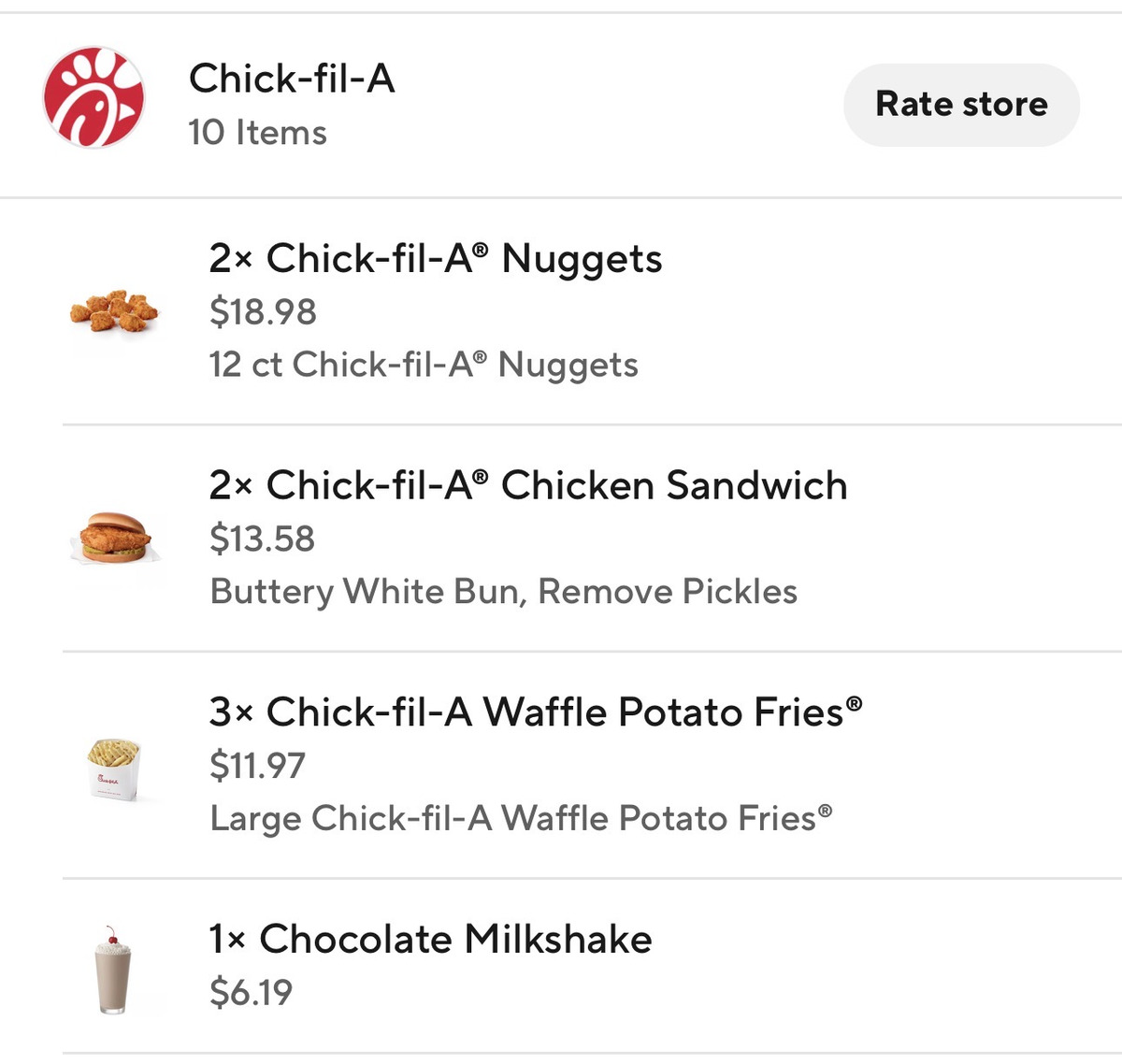This screenshot has height=1064, width=1122.
Task: Click the $11.97 fries price
Action: point(257,766)
